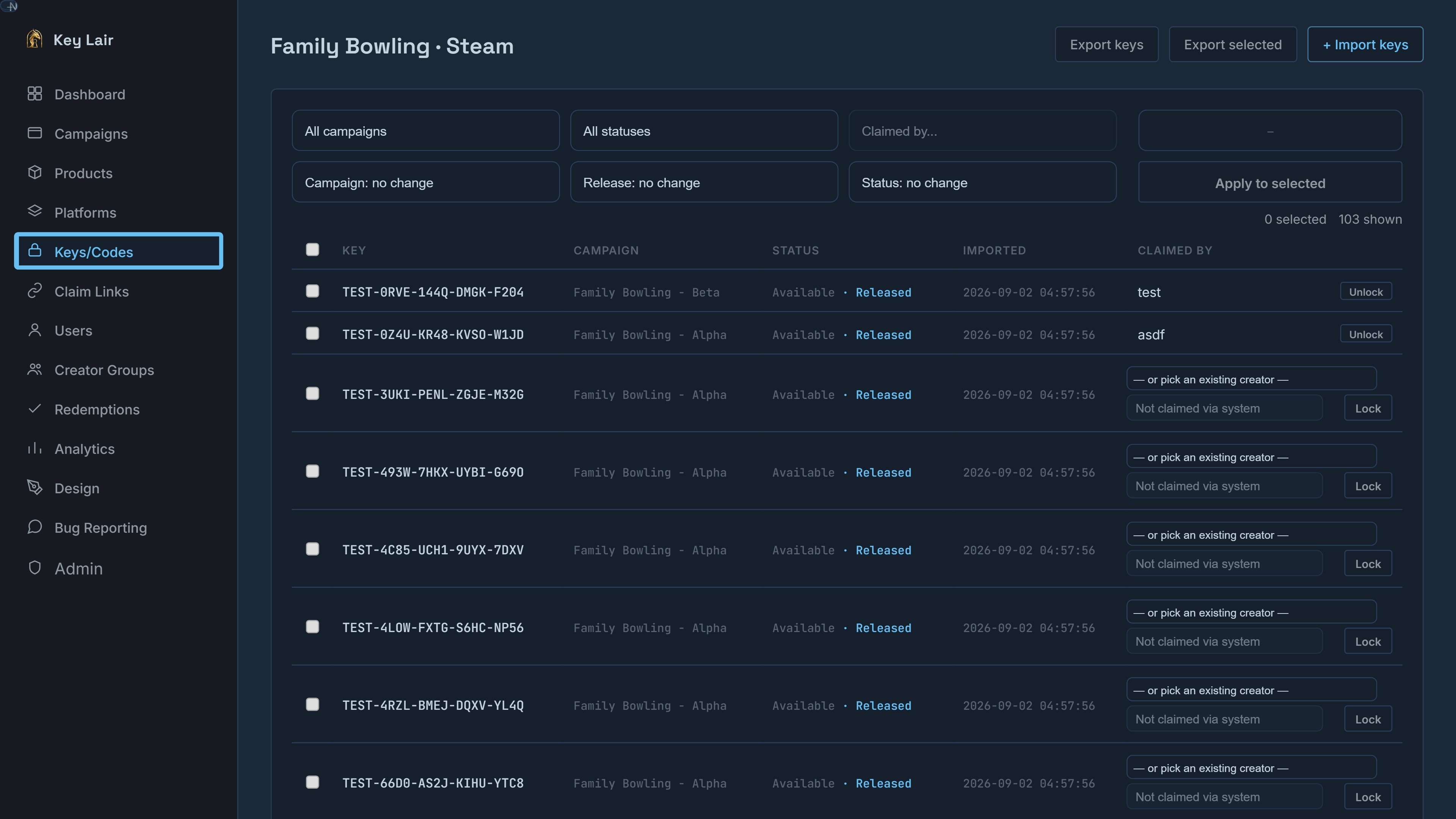Image resolution: width=1456 pixels, height=819 pixels.
Task: Check the box for key TEST-0RVE-144Q-DMGK-F204
Action: tap(312, 290)
